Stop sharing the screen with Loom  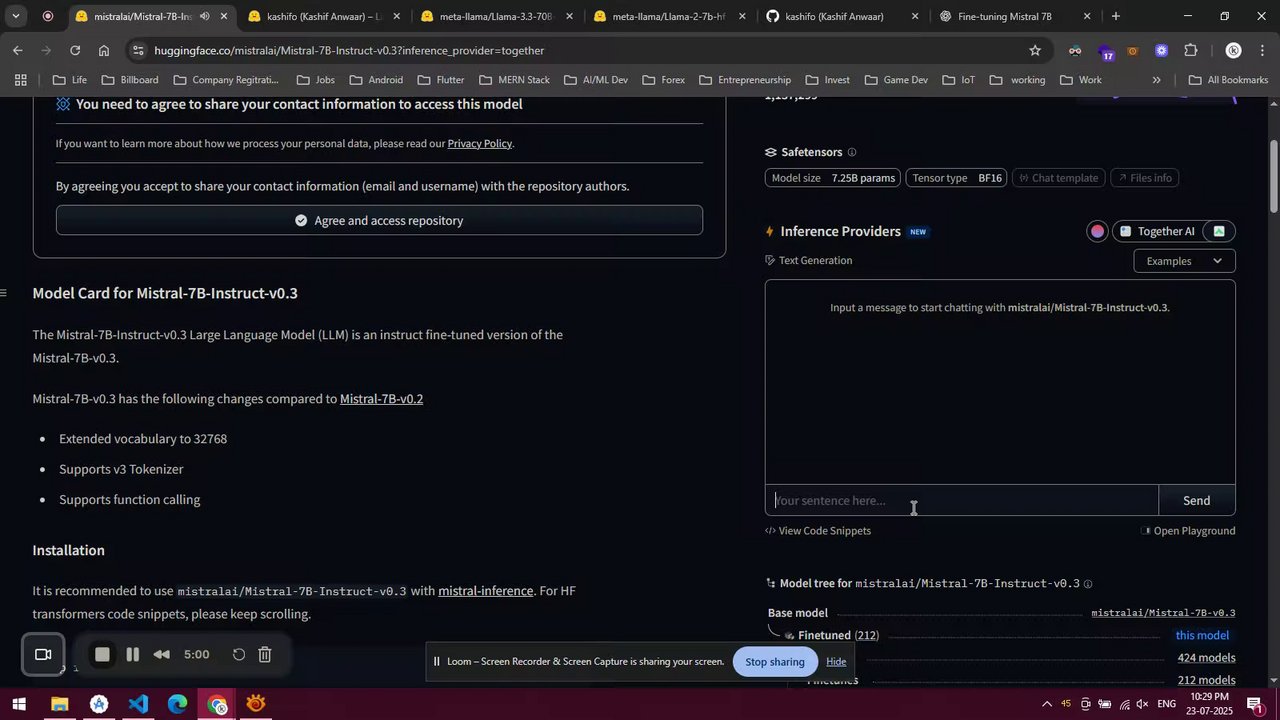coord(774,662)
